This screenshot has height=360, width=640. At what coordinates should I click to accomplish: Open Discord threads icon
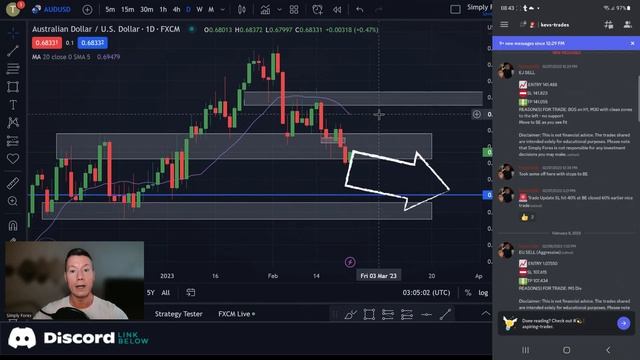(x=609, y=25)
